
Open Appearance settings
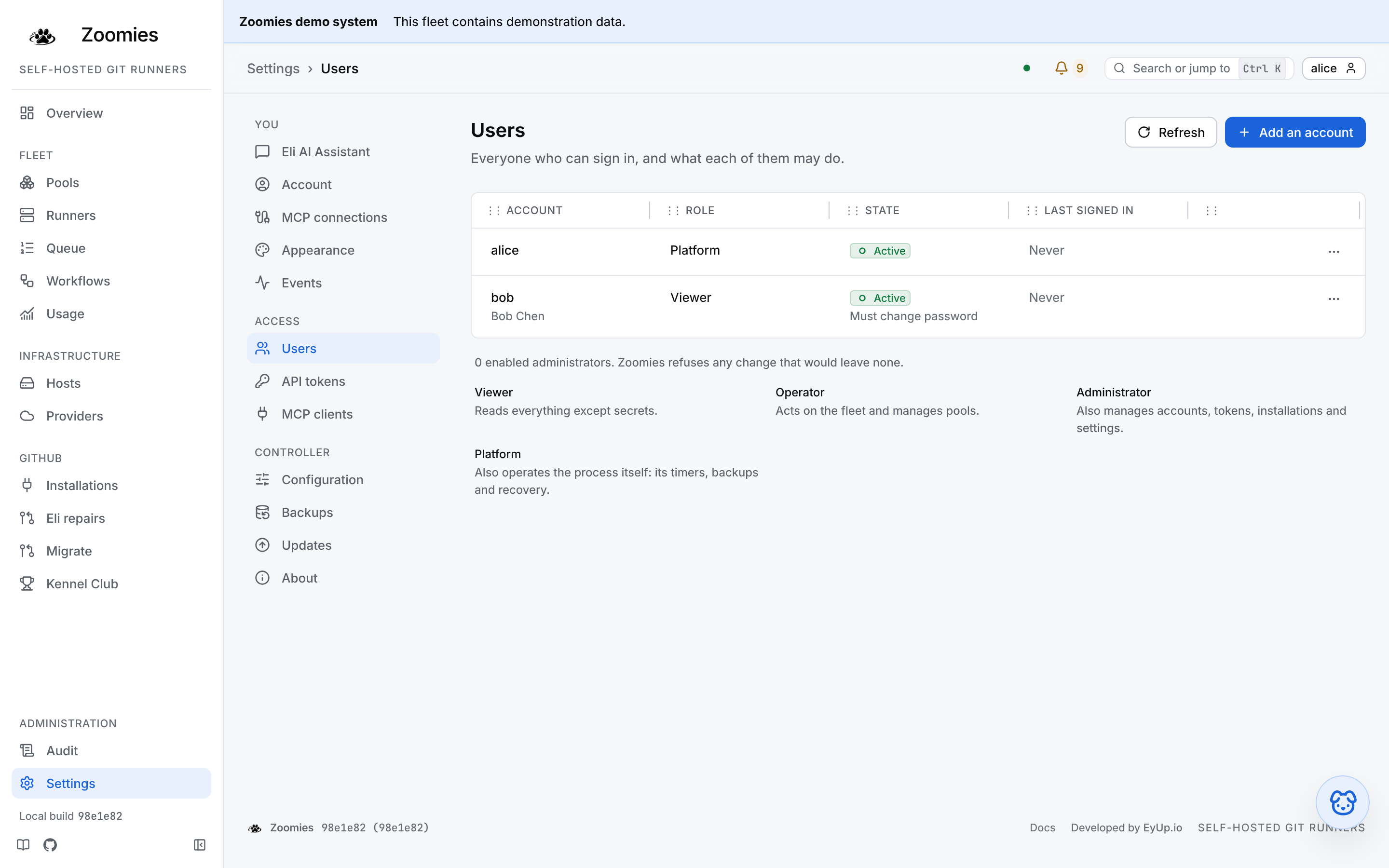(343, 250)
